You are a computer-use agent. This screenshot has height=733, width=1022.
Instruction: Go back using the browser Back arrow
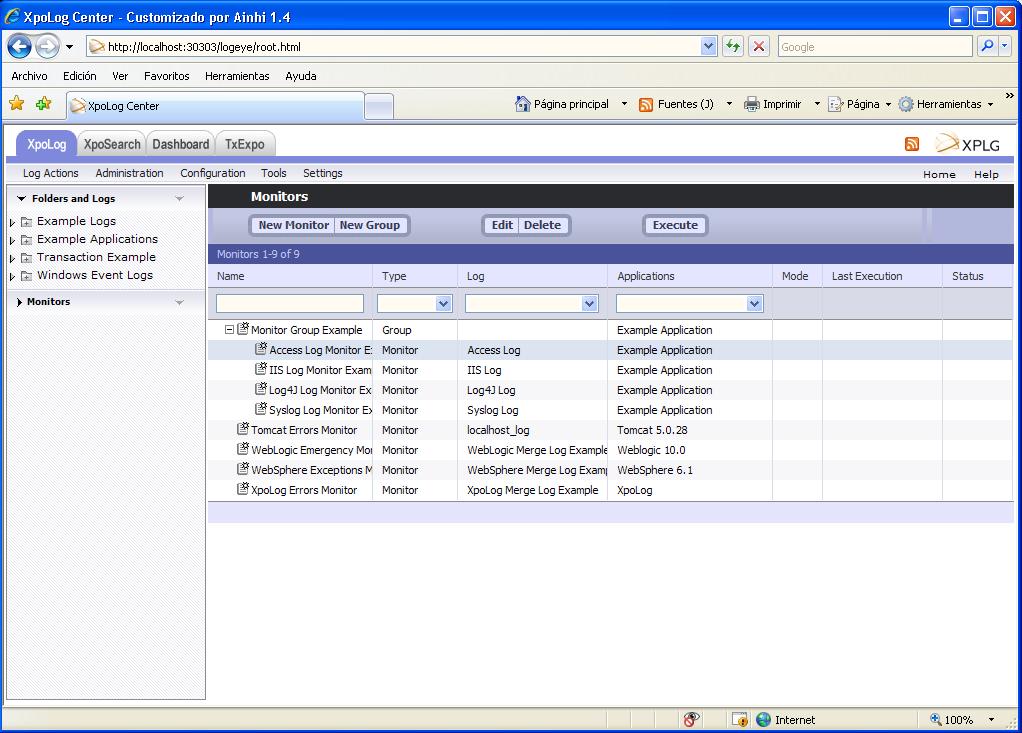click(20, 46)
